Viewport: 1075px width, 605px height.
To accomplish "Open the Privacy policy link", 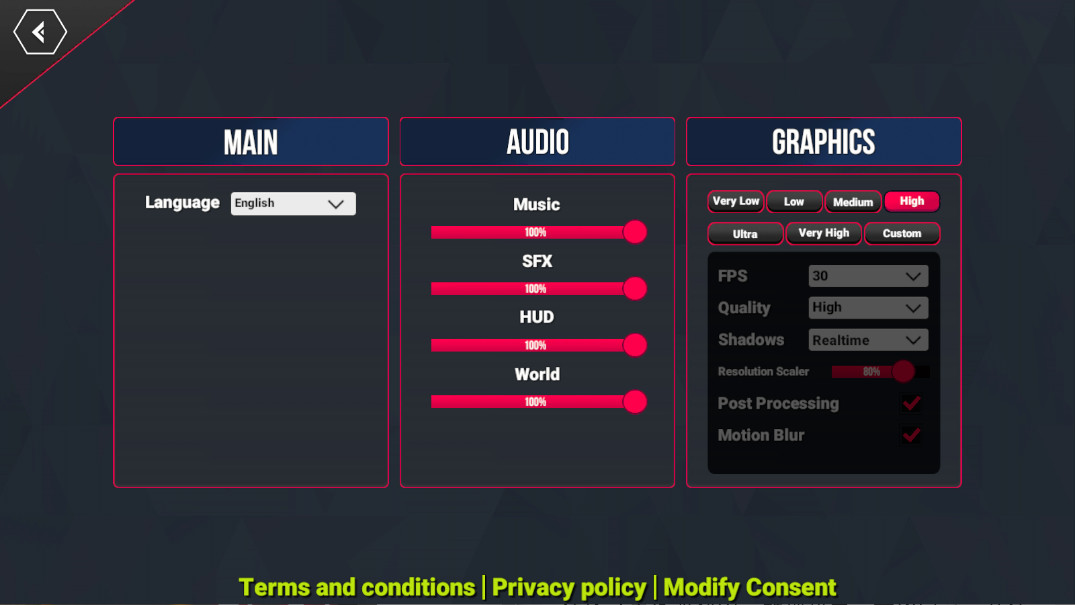I will 569,587.
